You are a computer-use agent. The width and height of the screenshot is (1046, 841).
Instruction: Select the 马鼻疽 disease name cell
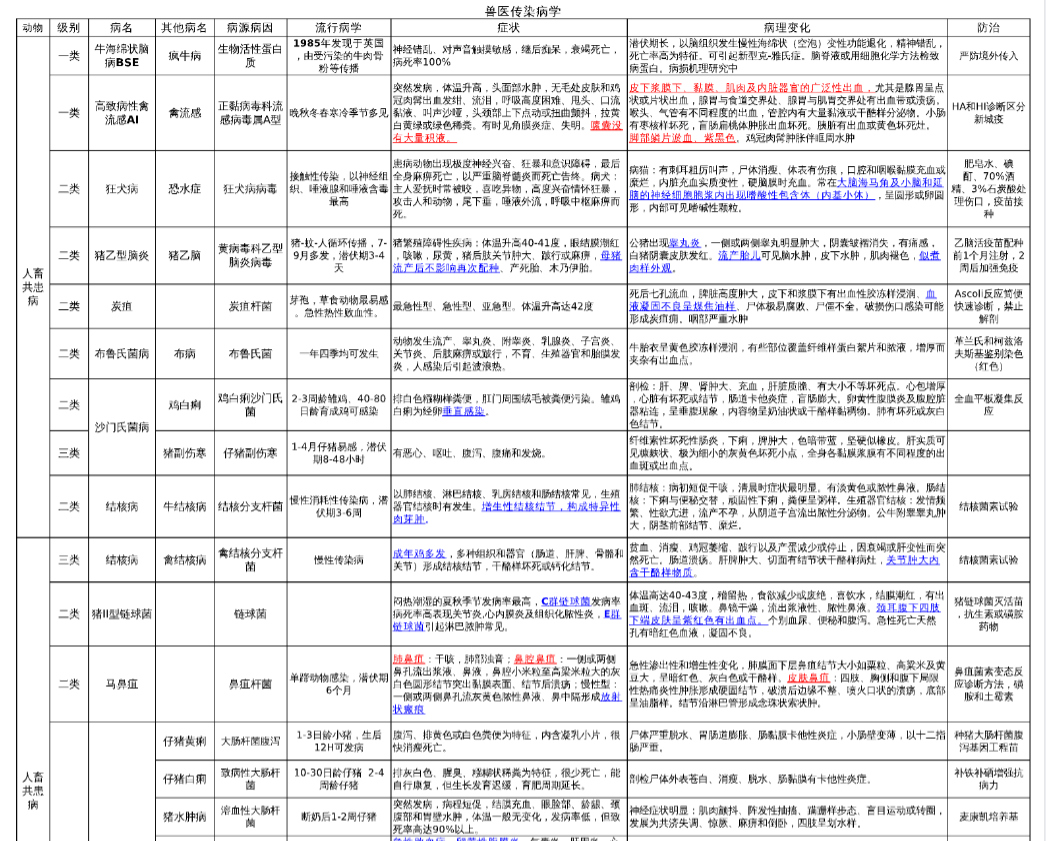tap(121, 684)
